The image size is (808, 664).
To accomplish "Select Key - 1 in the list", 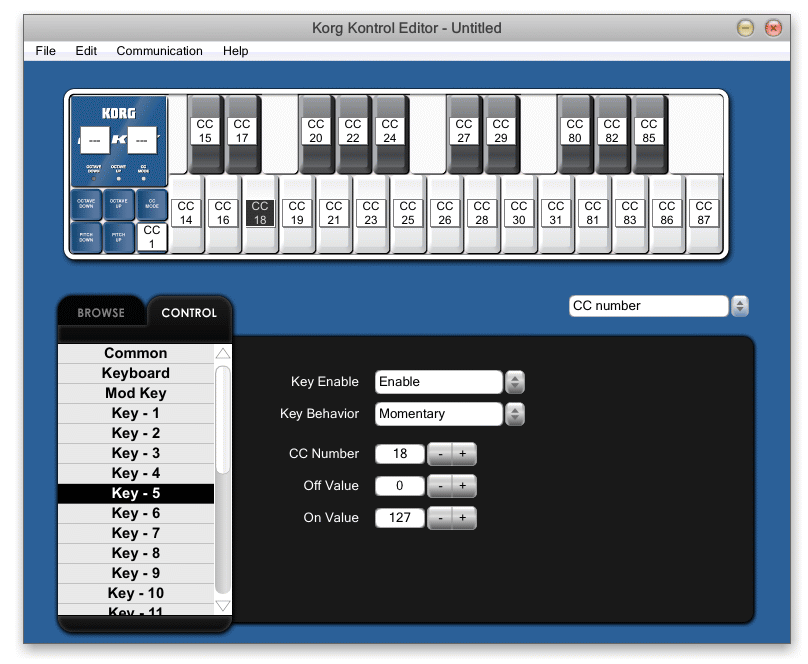I will point(136,414).
